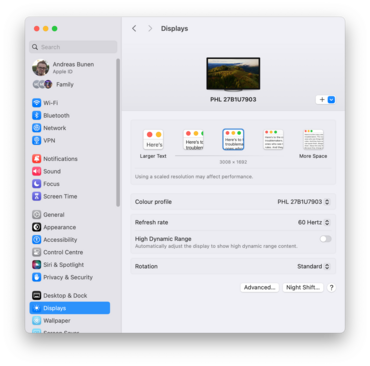Click the Advanced... button
370x366 pixels.
(x=260, y=287)
